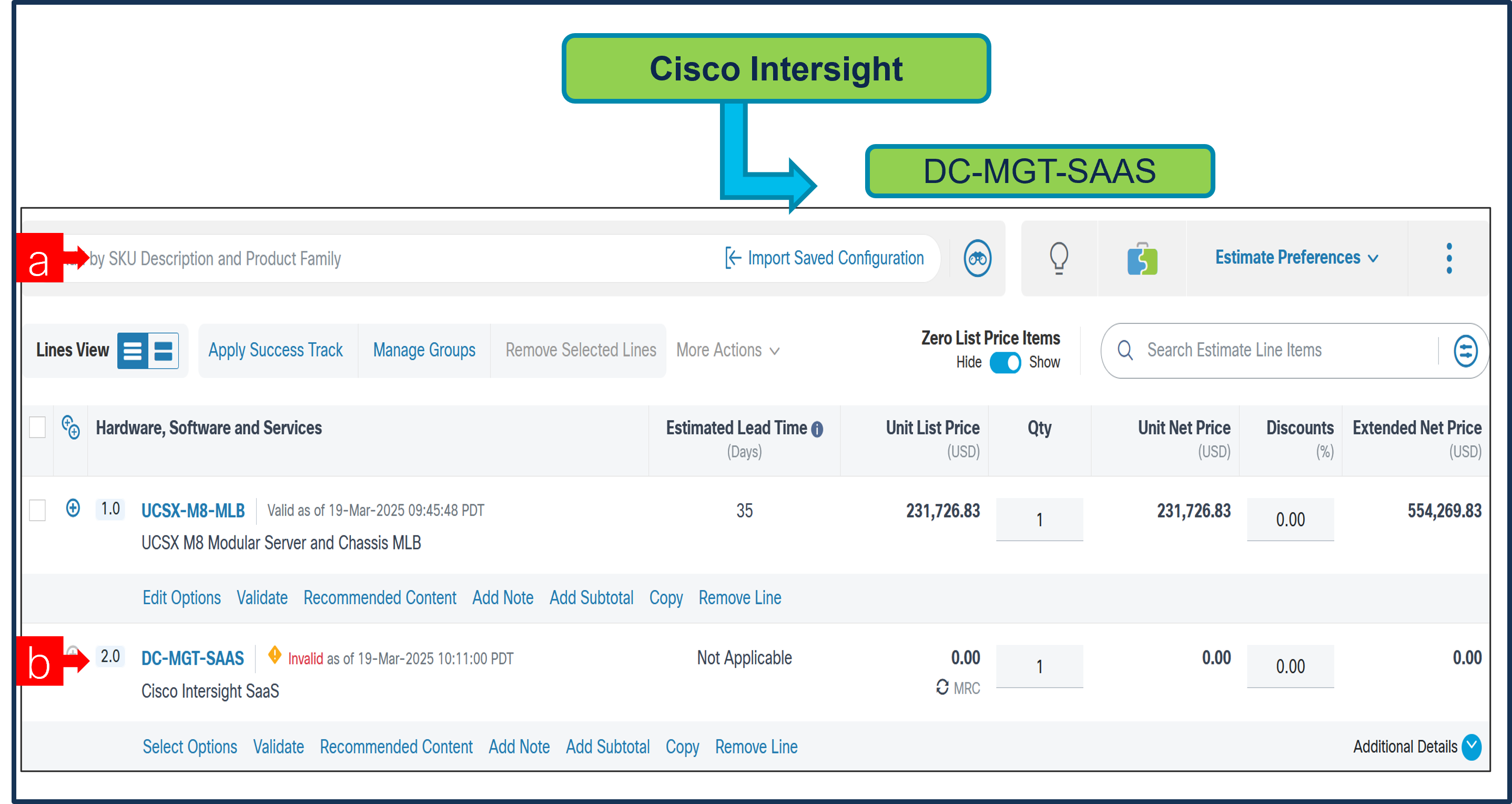Expand the More Actions dropdown
Image resolution: width=1512 pixels, height=804 pixels.
727,350
